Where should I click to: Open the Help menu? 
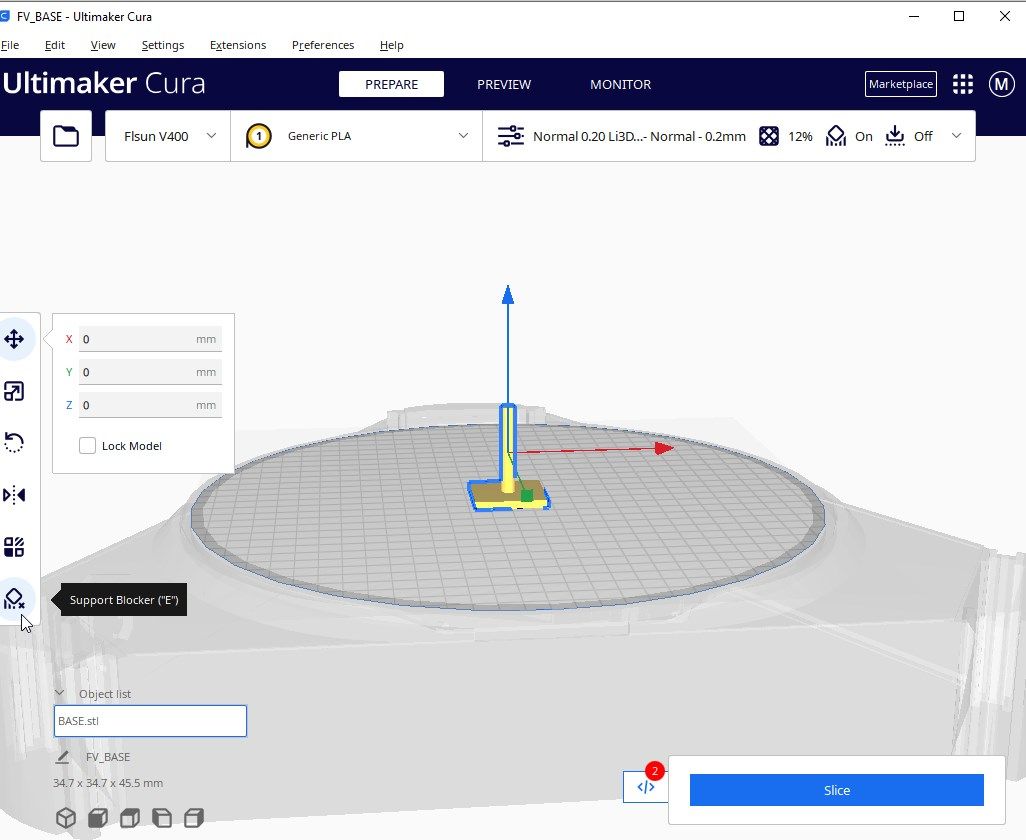click(391, 45)
